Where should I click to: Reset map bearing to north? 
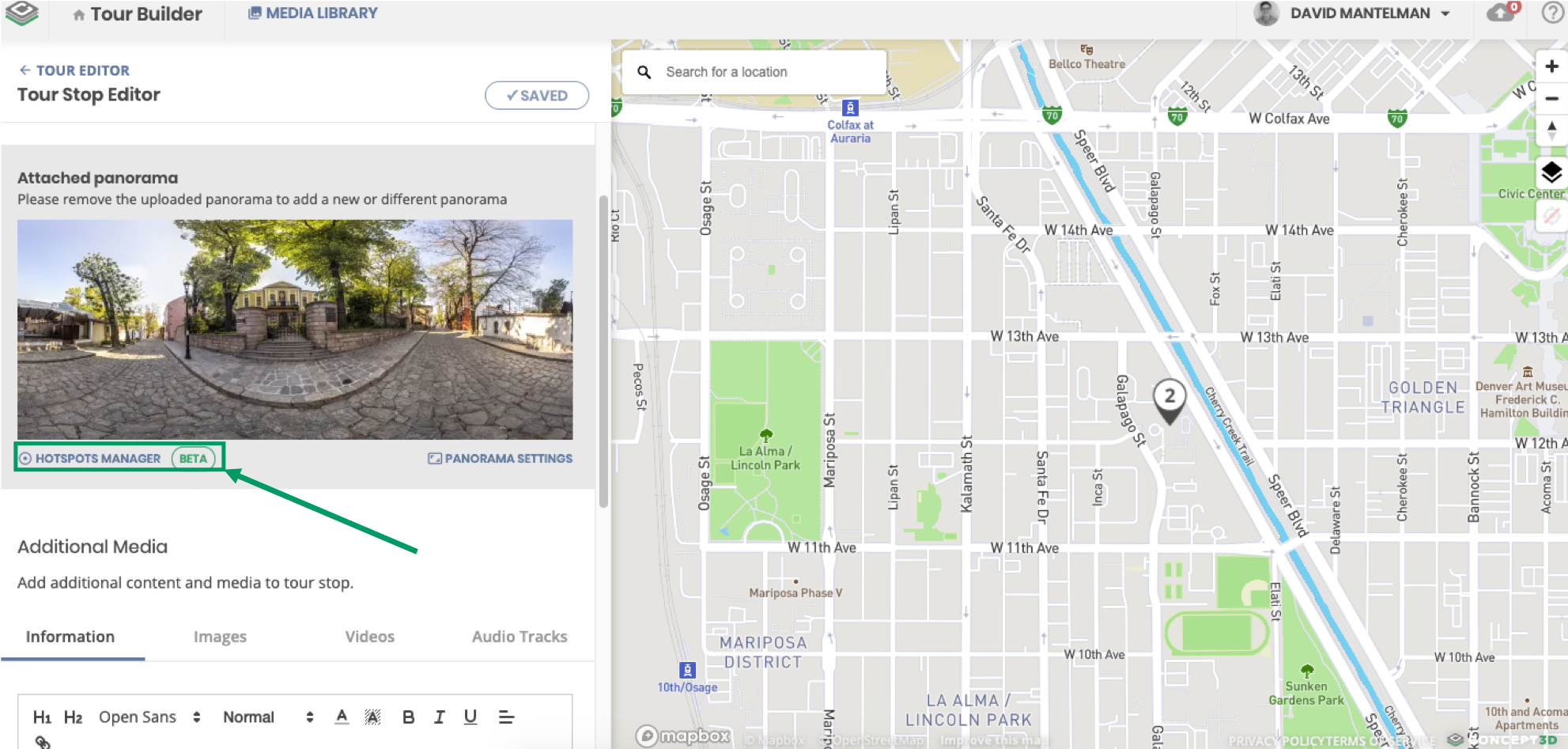tap(1551, 130)
